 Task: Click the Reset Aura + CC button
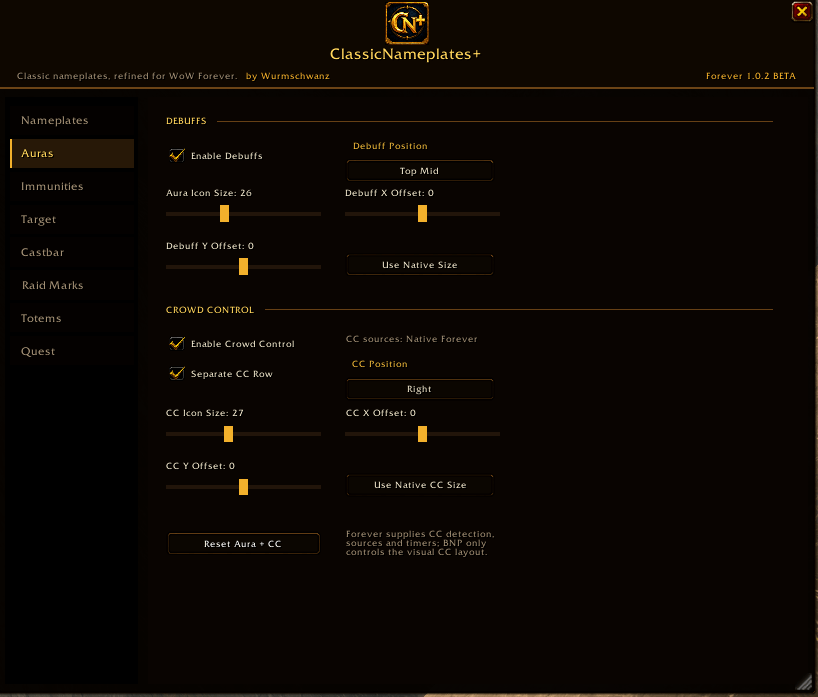(244, 544)
